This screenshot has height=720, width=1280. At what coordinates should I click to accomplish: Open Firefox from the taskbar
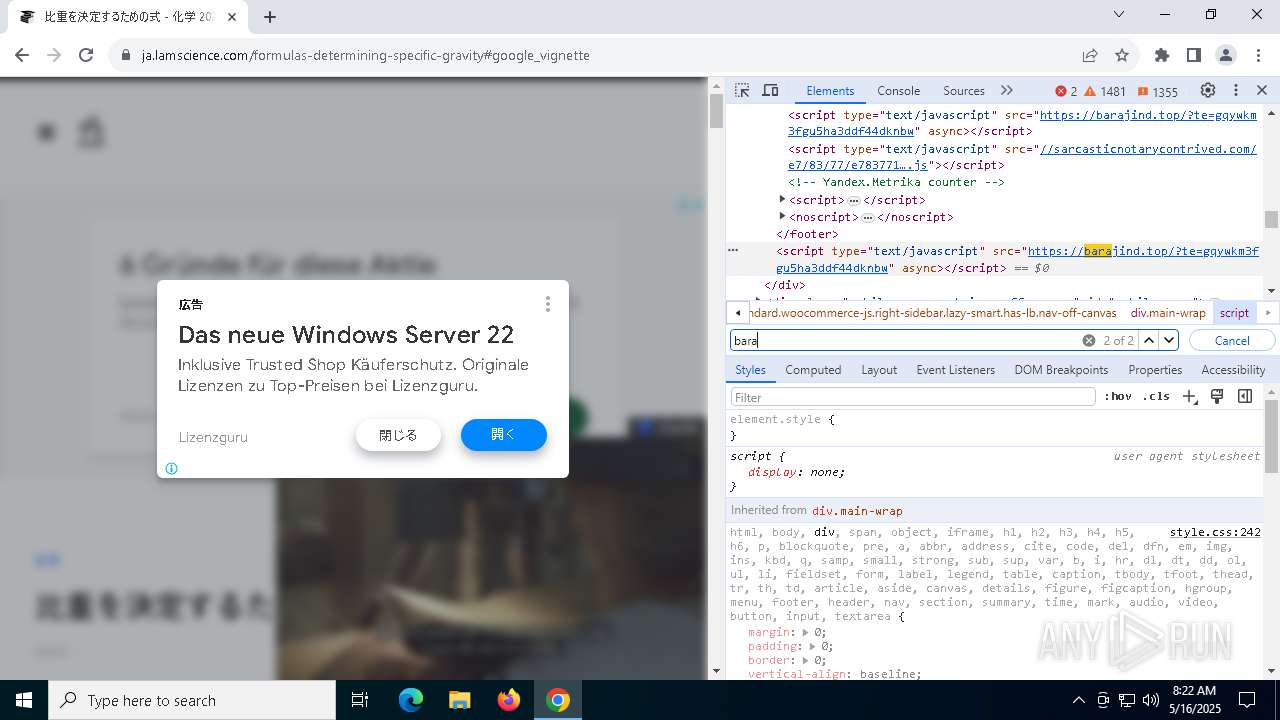[x=509, y=700]
